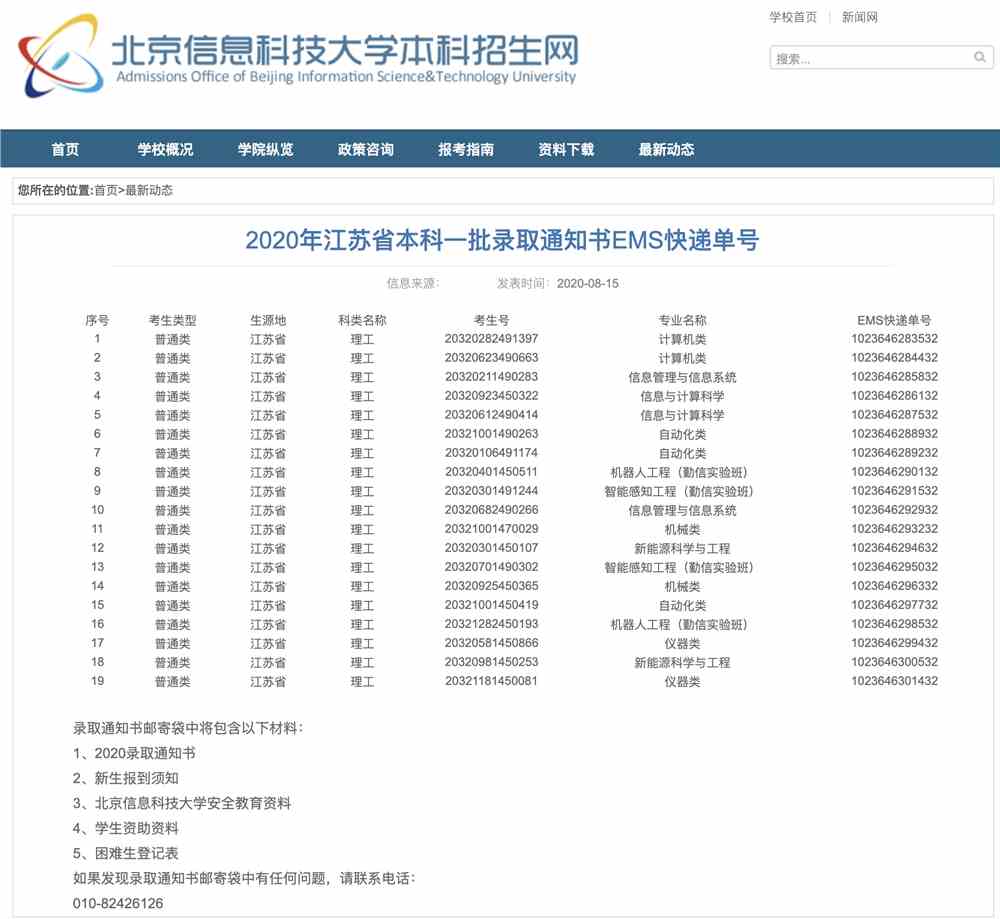
Task: Click the list item 学生资助资料
Action: point(126,828)
